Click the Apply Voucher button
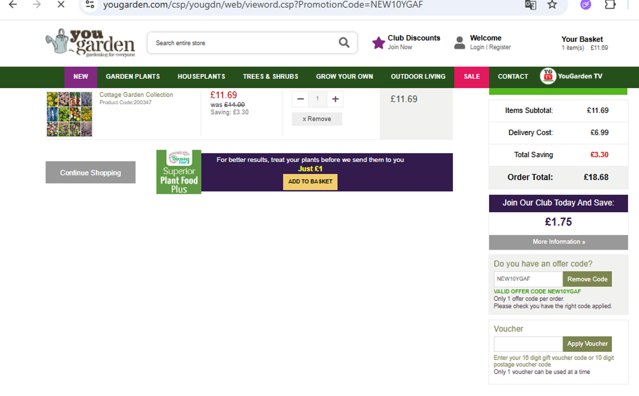Image resolution: width=639 pixels, height=396 pixels. 587,344
